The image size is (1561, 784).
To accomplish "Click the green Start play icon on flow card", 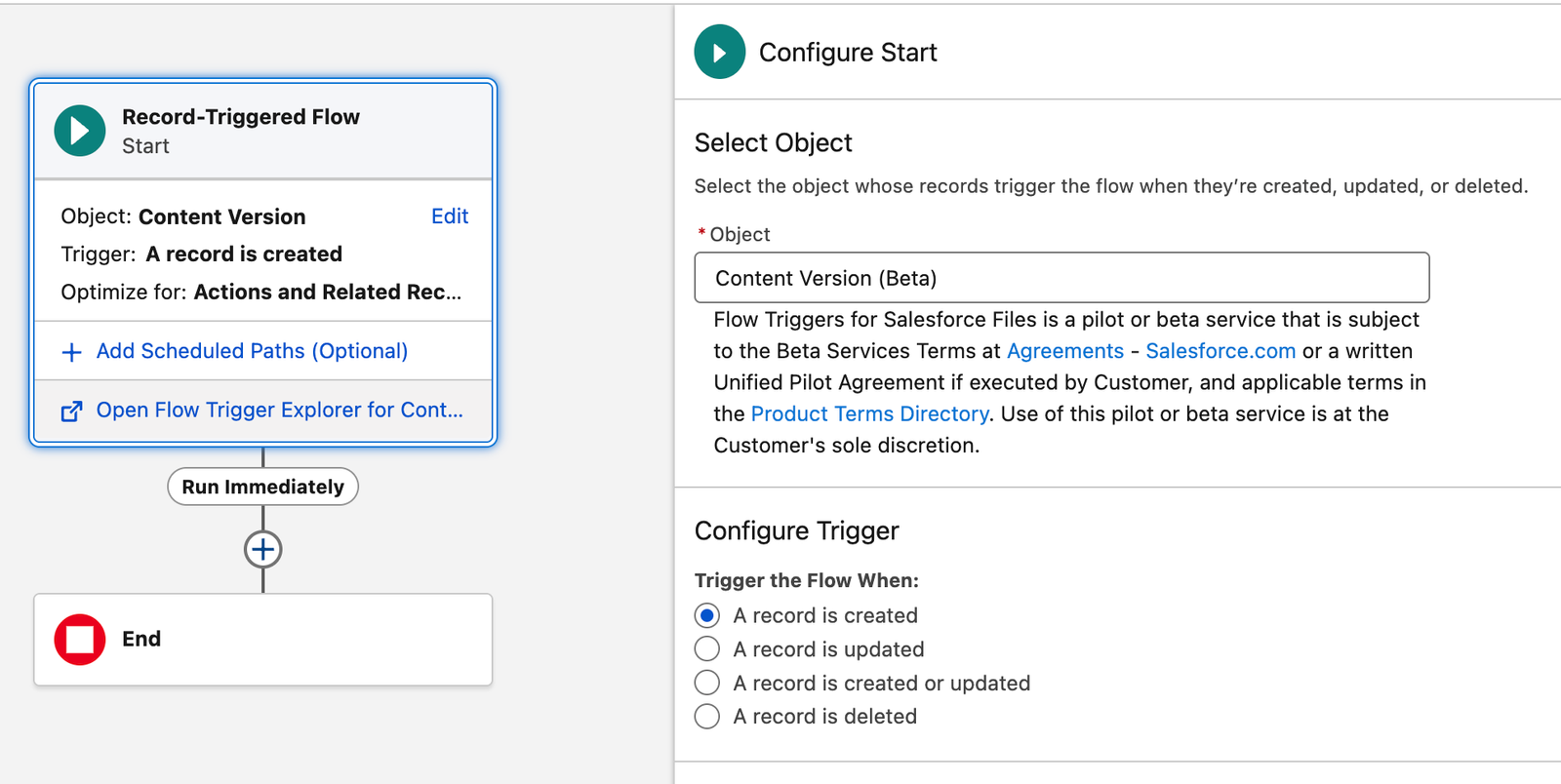I will [x=80, y=131].
